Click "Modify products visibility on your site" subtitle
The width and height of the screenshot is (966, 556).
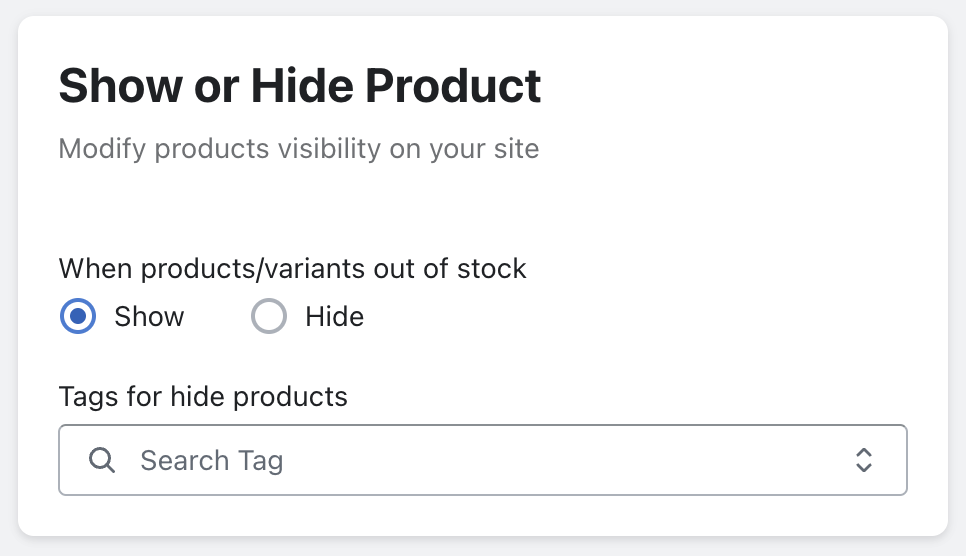[299, 150]
